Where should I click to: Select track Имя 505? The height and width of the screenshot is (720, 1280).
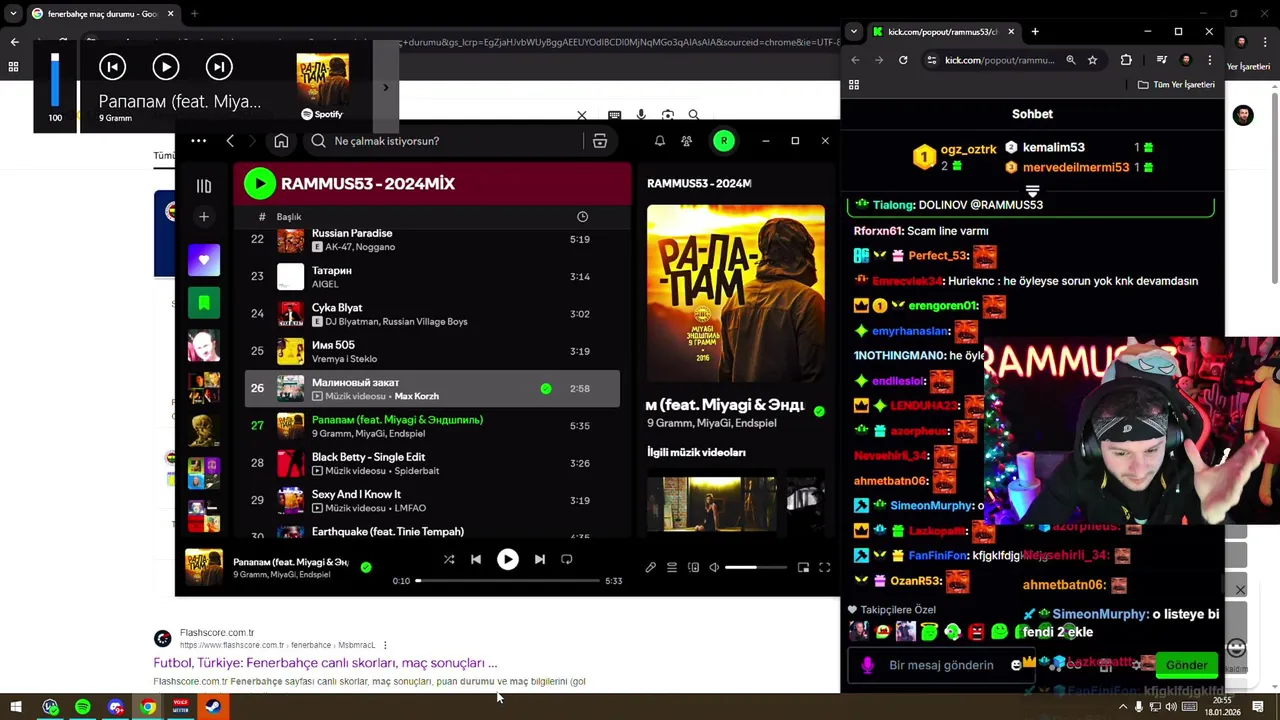coord(432,351)
